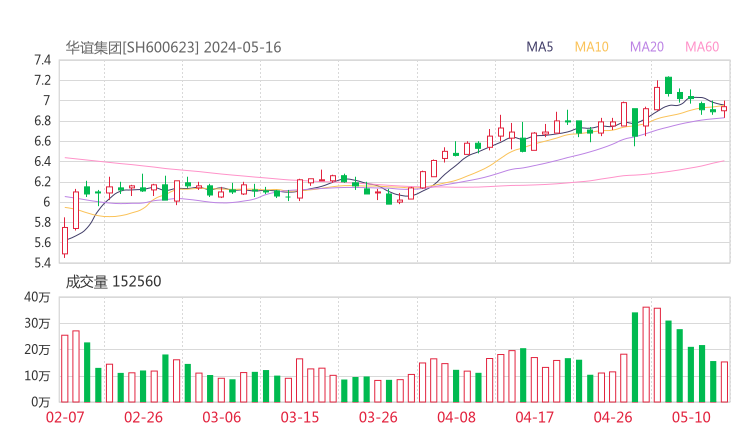The height and width of the screenshot is (440, 740).
Task: Click the 03-26 date axis label
Action: click(x=378, y=417)
